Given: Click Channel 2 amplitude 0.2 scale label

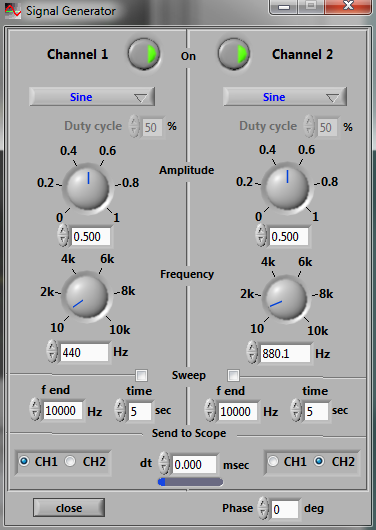Looking at the screenshot, I should pyautogui.click(x=244, y=182).
